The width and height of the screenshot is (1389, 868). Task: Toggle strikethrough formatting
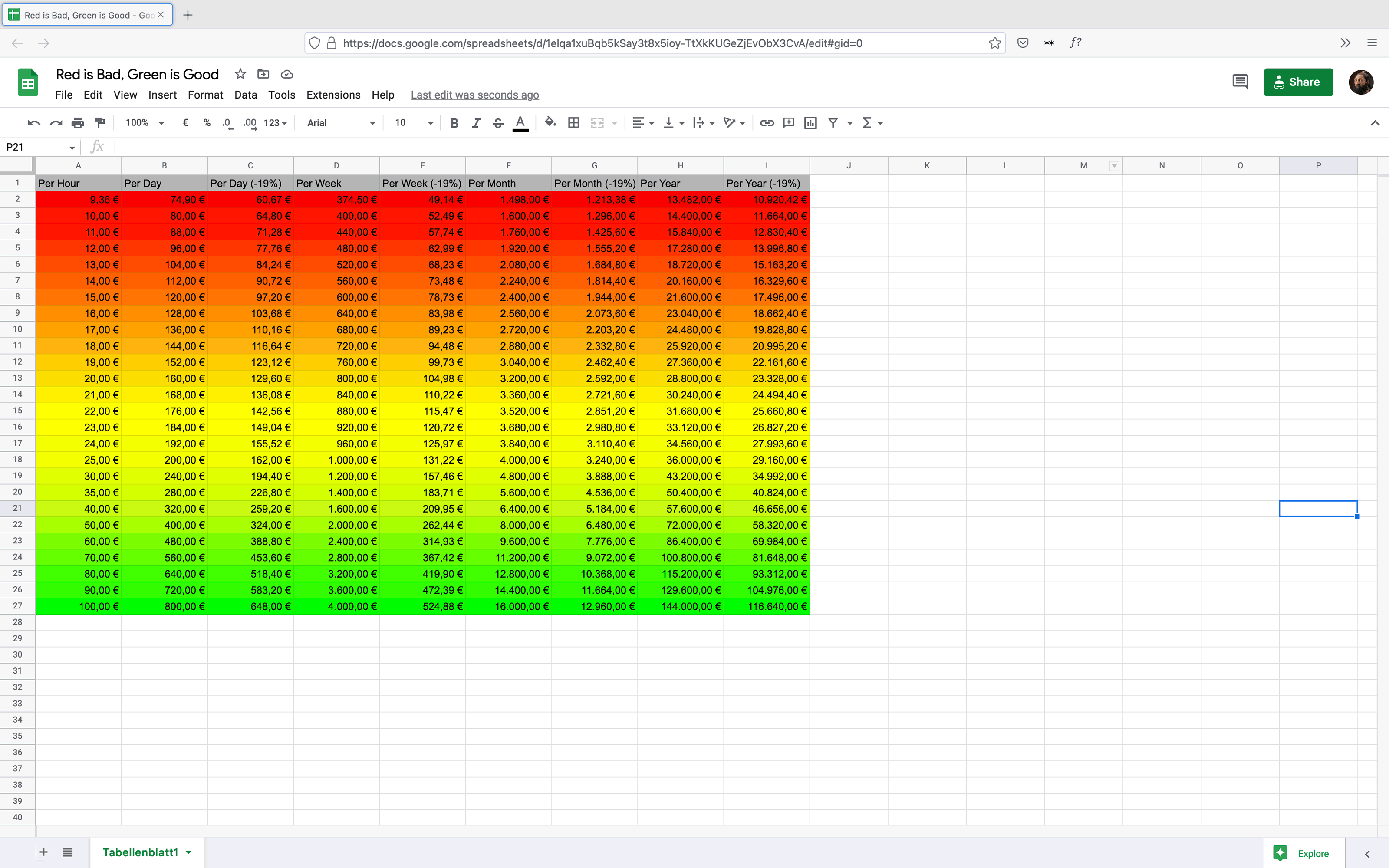point(497,123)
